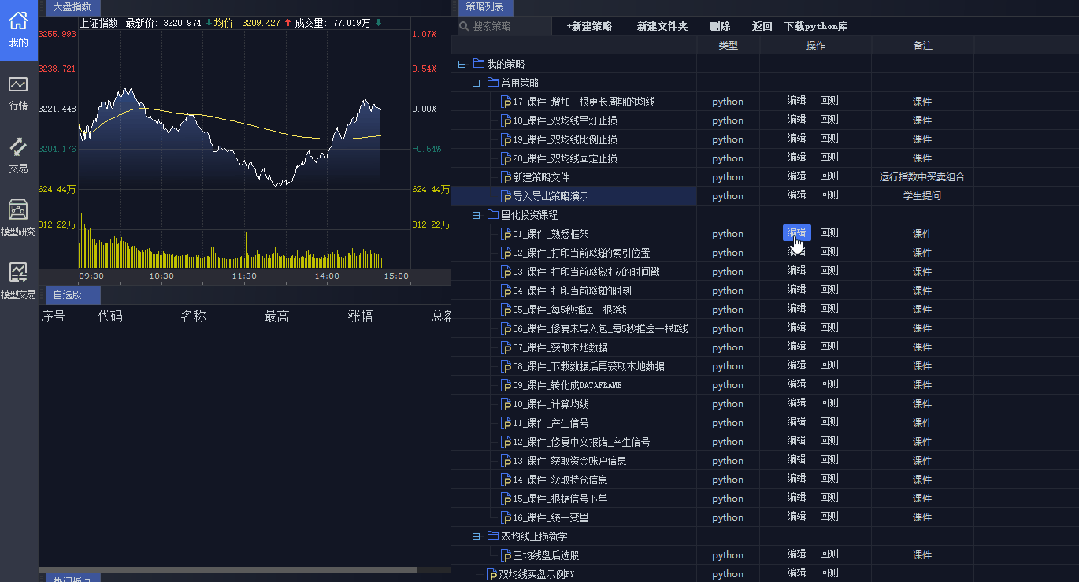Screen dimensions: 1079x582
Task: Click file icon of 转化成DATAFRAME row
Action: click(x=506, y=385)
